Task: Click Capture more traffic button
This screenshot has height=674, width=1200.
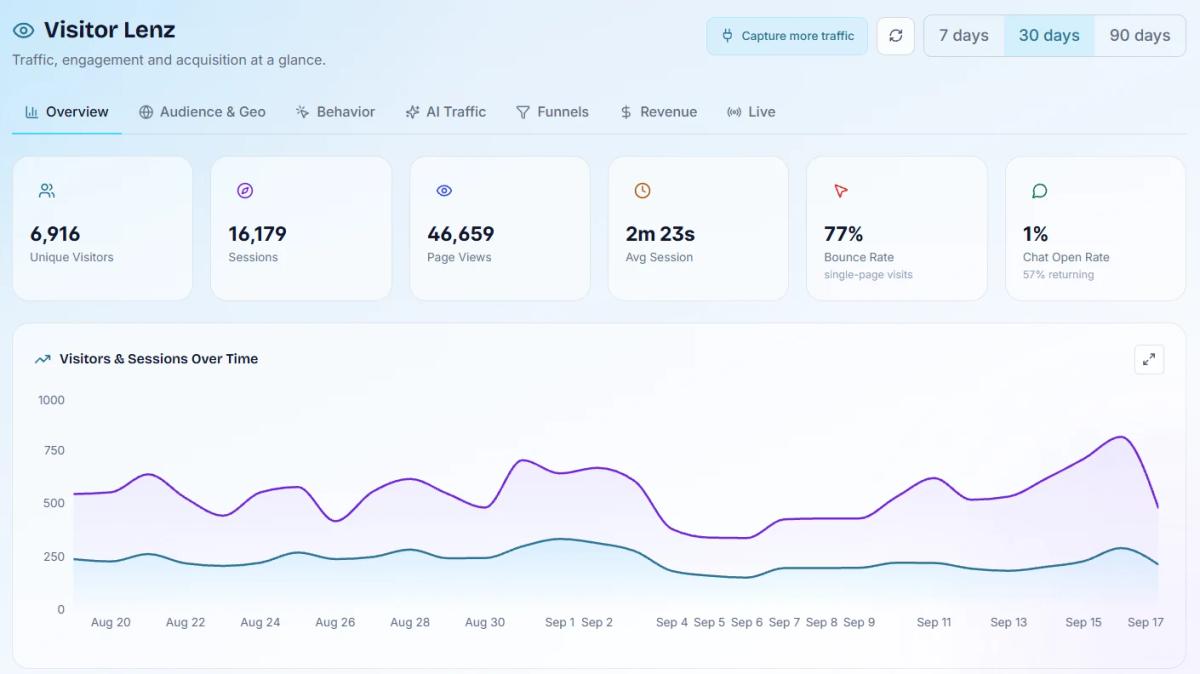Action: click(787, 36)
